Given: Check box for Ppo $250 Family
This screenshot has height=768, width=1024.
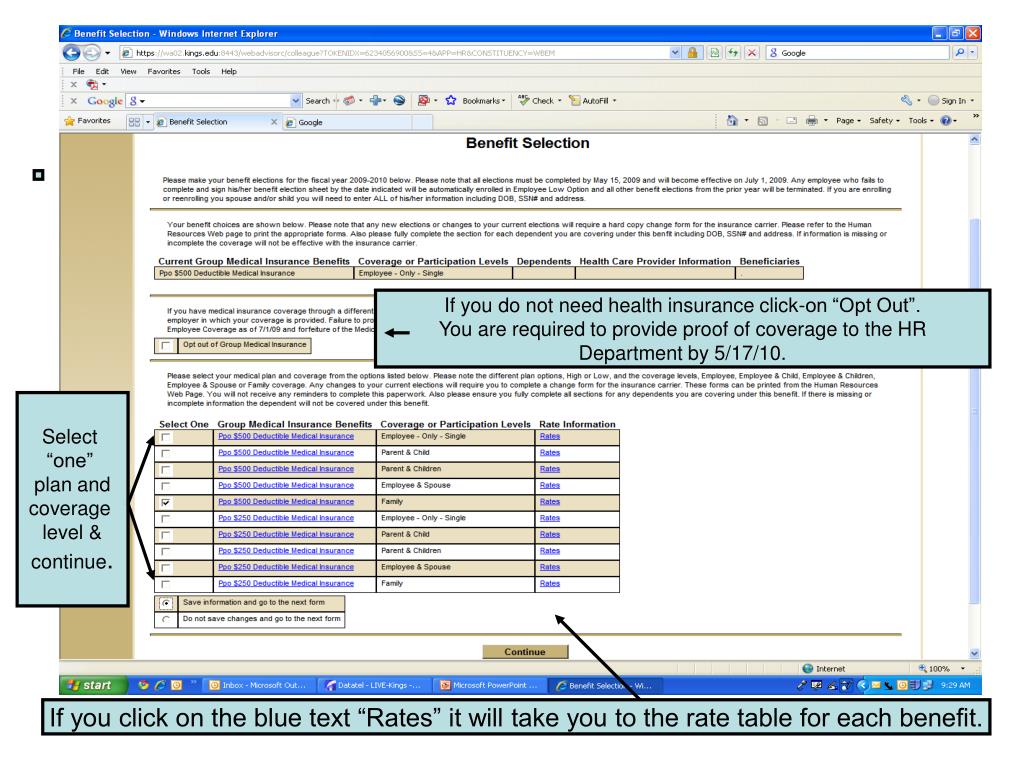Looking at the screenshot, I should (x=166, y=584).
